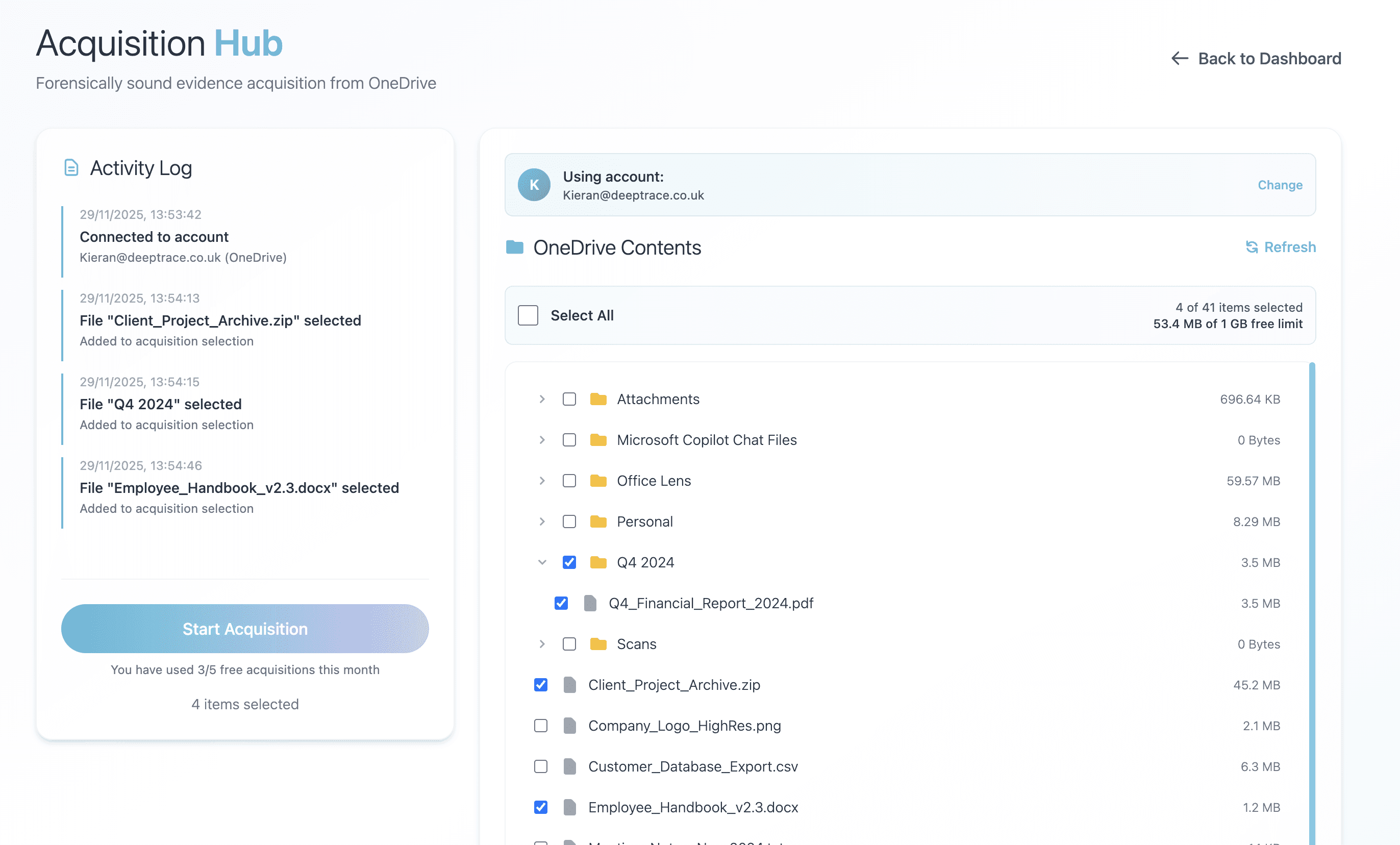Check the Customer_Database_Export.csv checkbox
The height and width of the screenshot is (845, 1400).
(x=540, y=766)
